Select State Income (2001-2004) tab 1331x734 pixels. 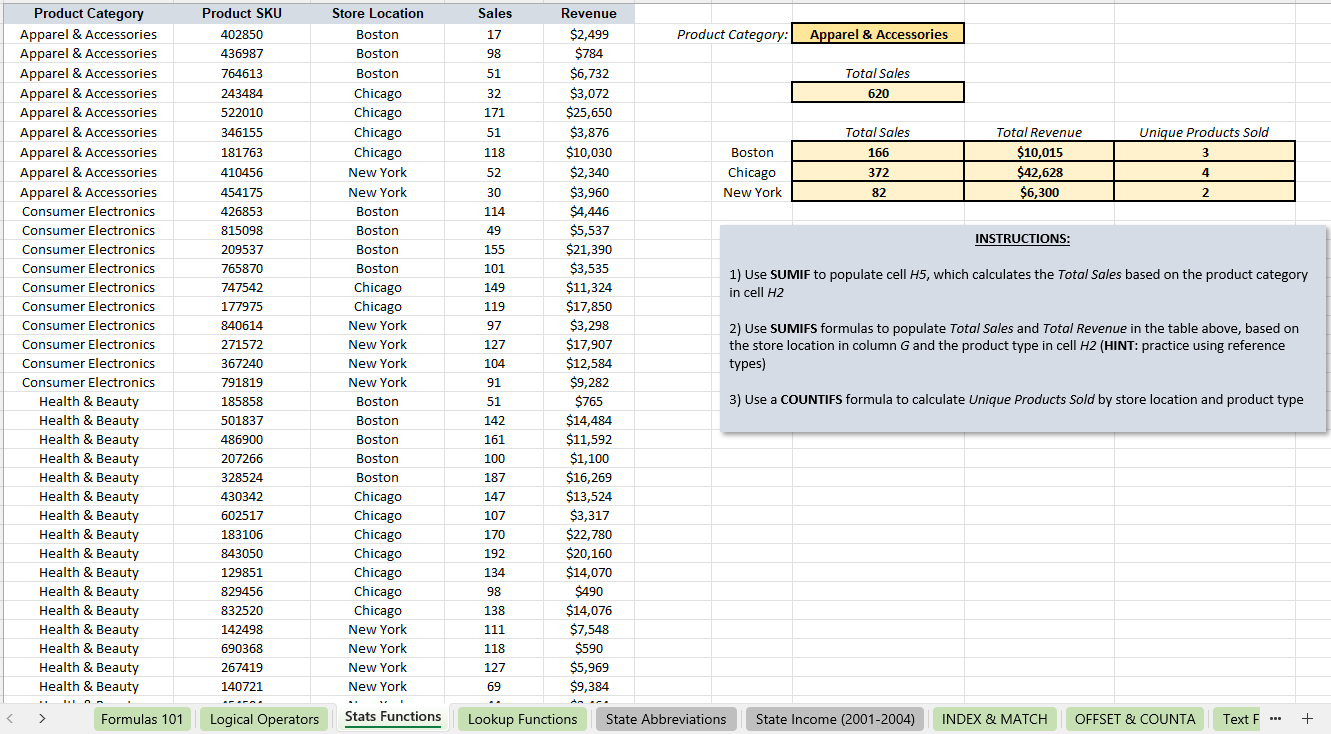coord(835,719)
